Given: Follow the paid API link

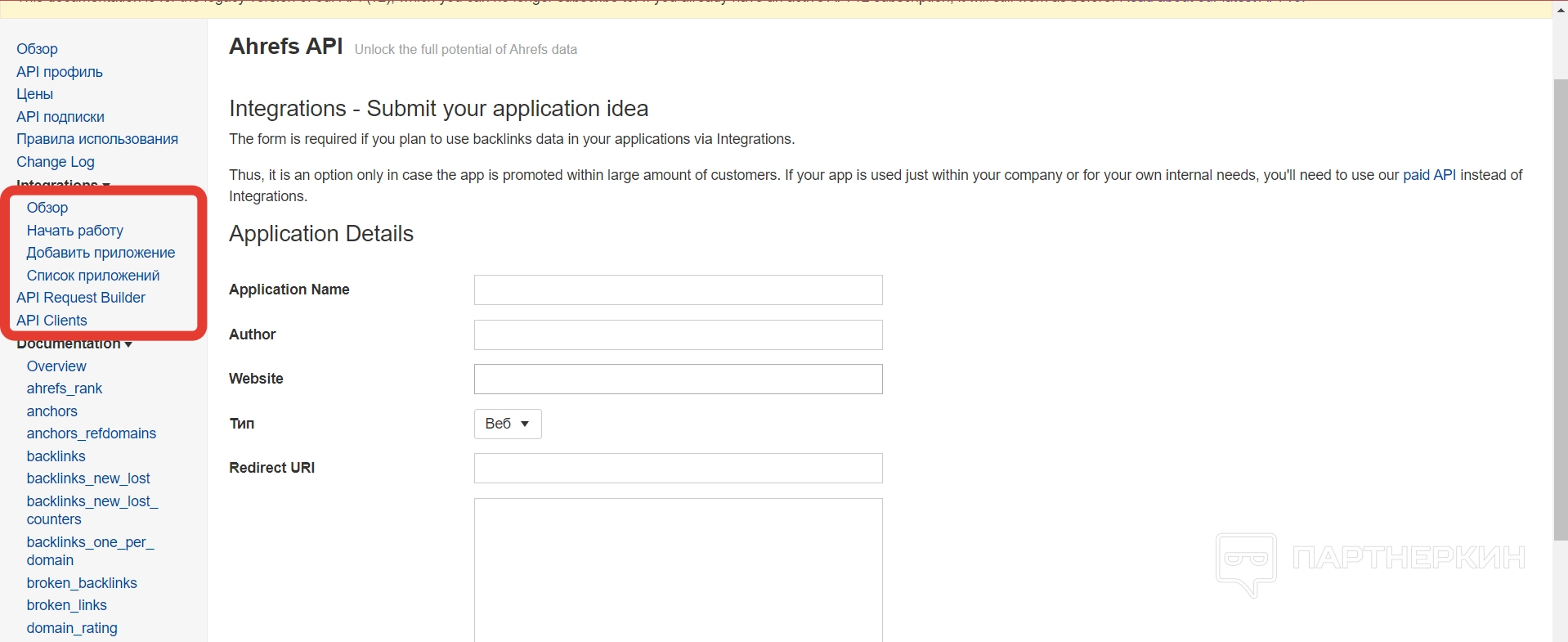Looking at the screenshot, I should coord(1429,175).
